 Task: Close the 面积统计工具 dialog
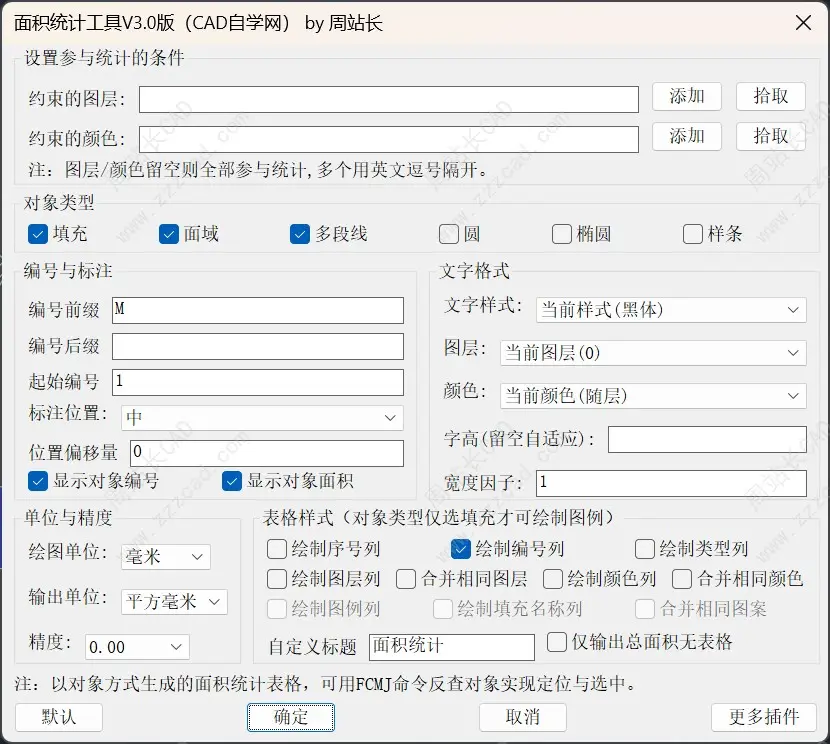coord(803,23)
